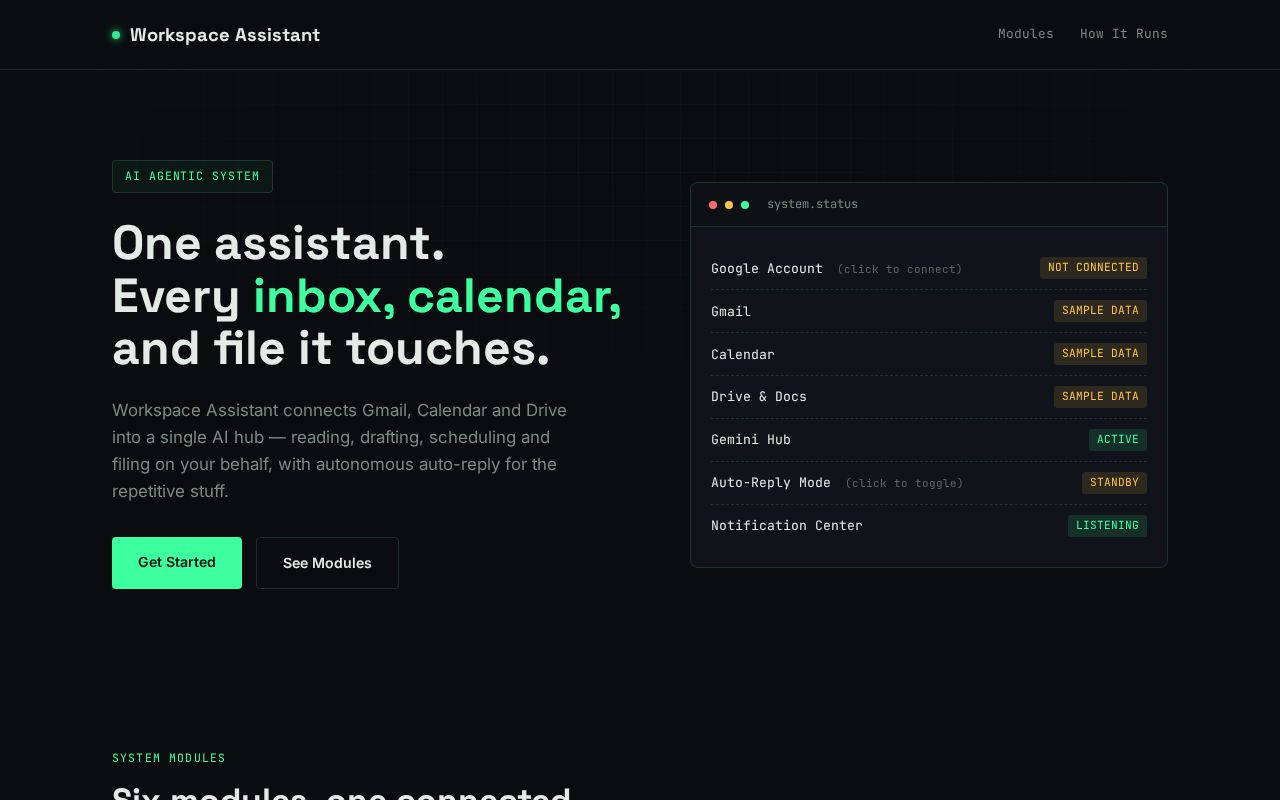Click the SAMPLE DATA badge beside Drive & Docs
The width and height of the screenshot is (1280, 800).
point(1100,397)
